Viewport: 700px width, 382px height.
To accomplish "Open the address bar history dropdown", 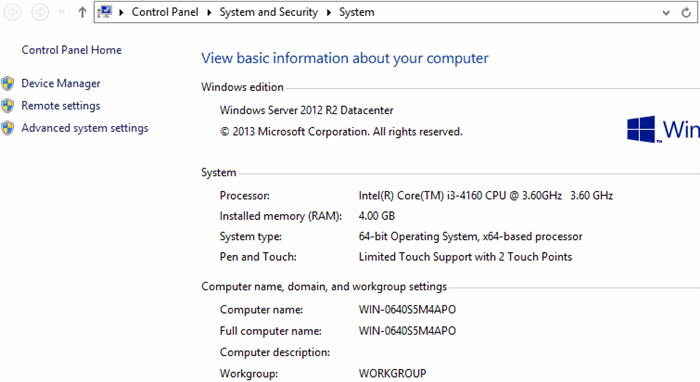I will click(x=666, y=12).
